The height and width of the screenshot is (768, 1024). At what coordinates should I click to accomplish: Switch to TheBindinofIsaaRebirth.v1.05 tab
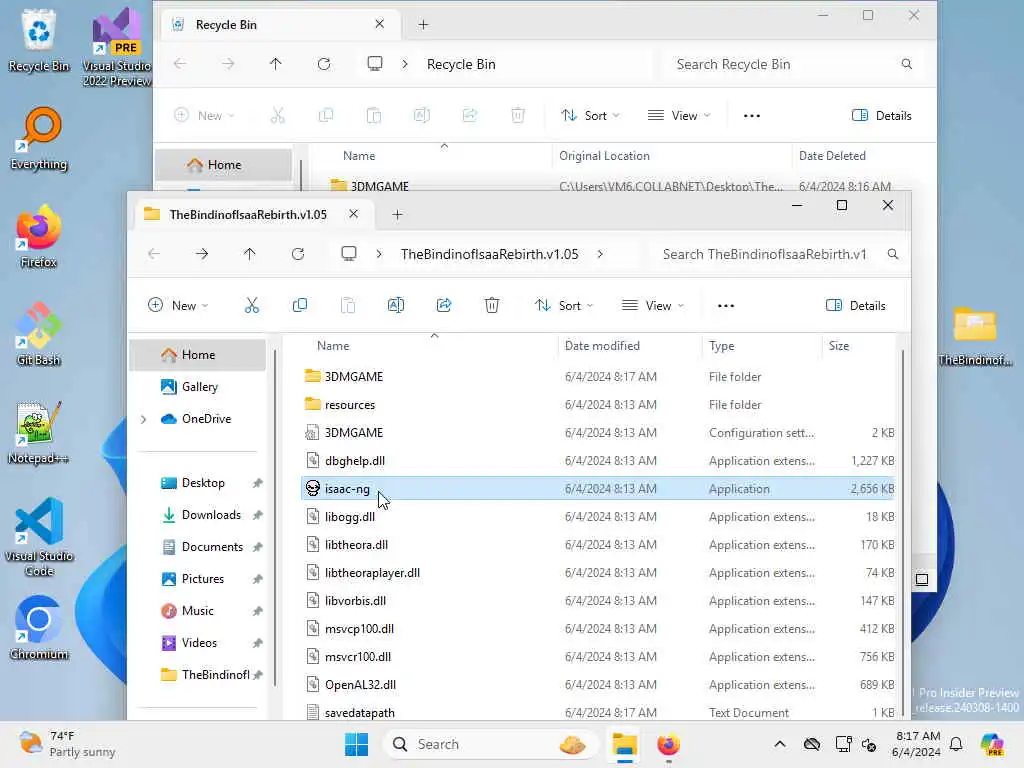(x=255, y=214)
